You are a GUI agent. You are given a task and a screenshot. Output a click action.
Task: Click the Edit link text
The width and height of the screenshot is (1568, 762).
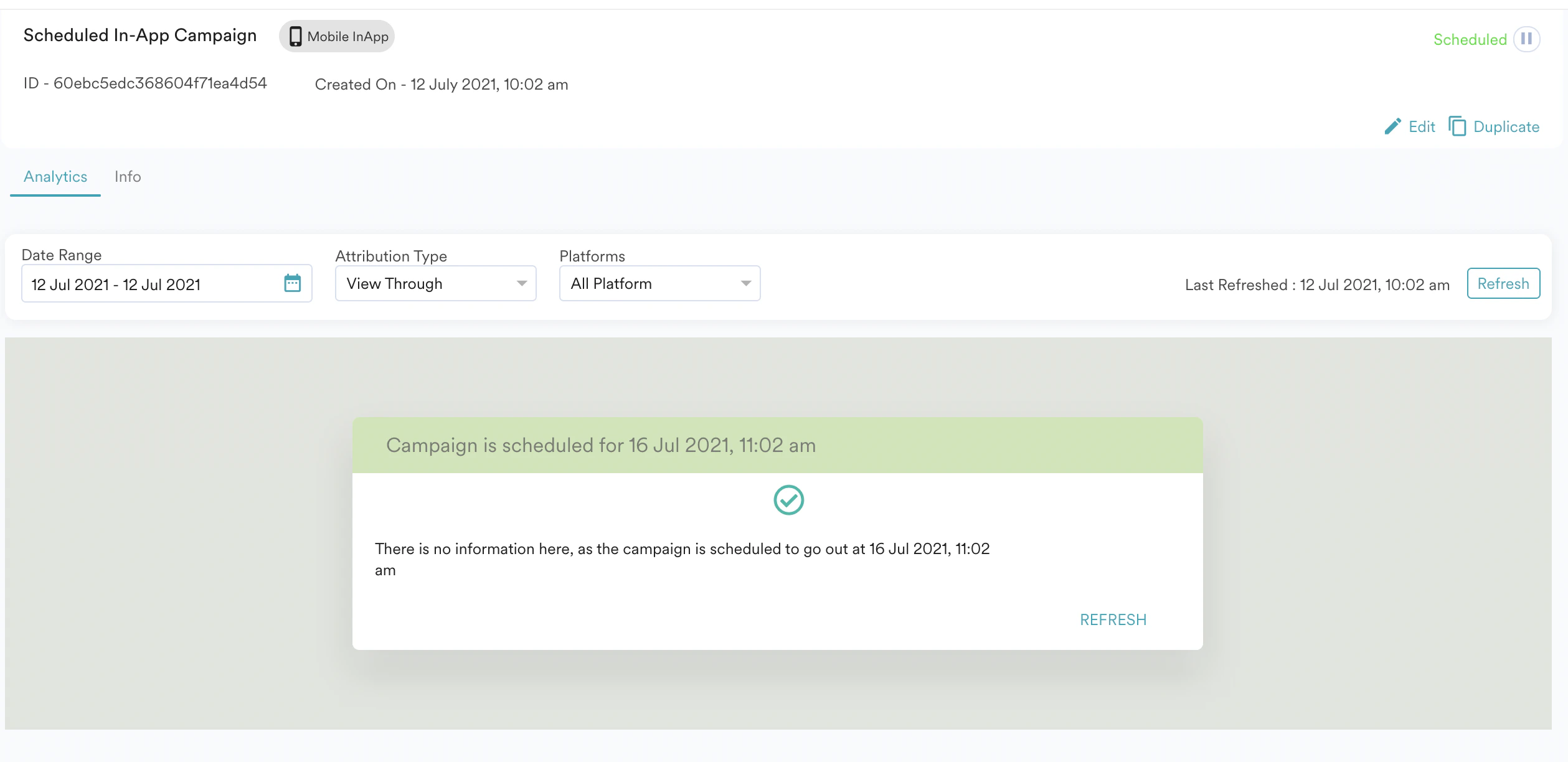pos(1422,127)
